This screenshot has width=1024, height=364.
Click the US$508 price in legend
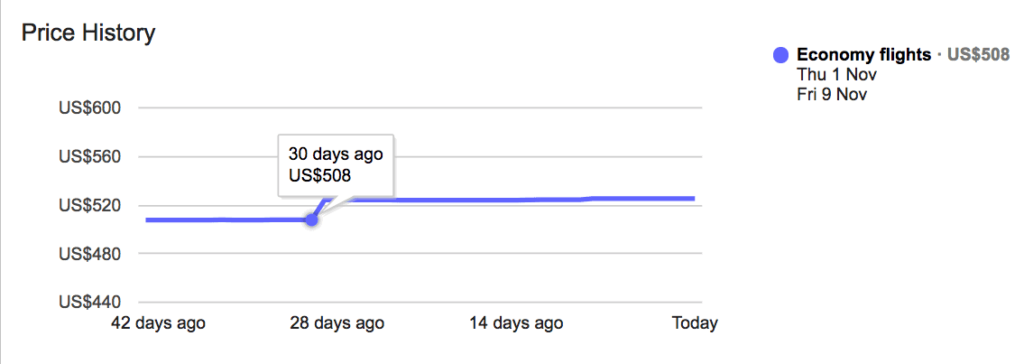(x=978, y=55)
